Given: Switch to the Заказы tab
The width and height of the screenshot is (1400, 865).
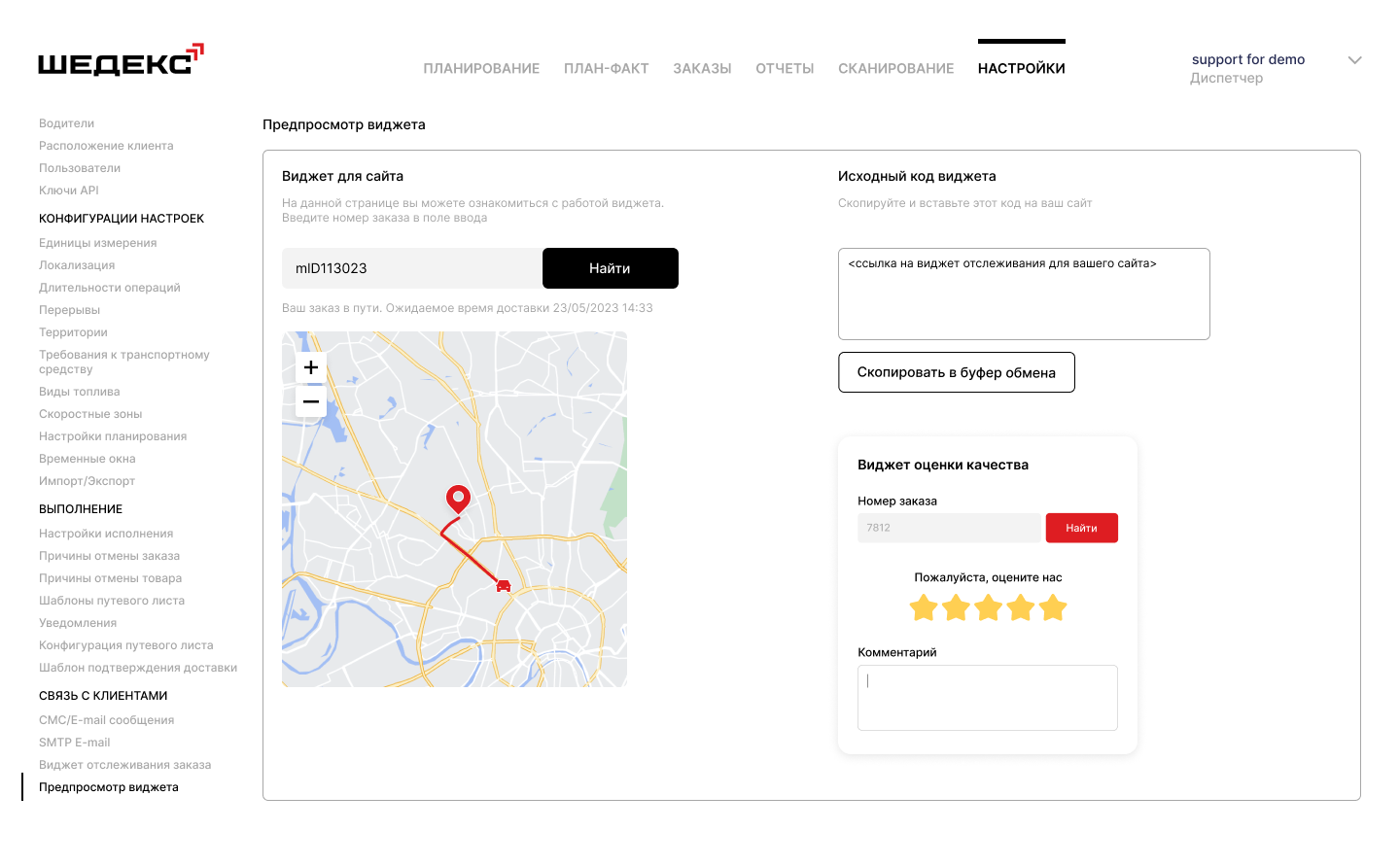Looking at the screenshot, I should click(702, 68).
